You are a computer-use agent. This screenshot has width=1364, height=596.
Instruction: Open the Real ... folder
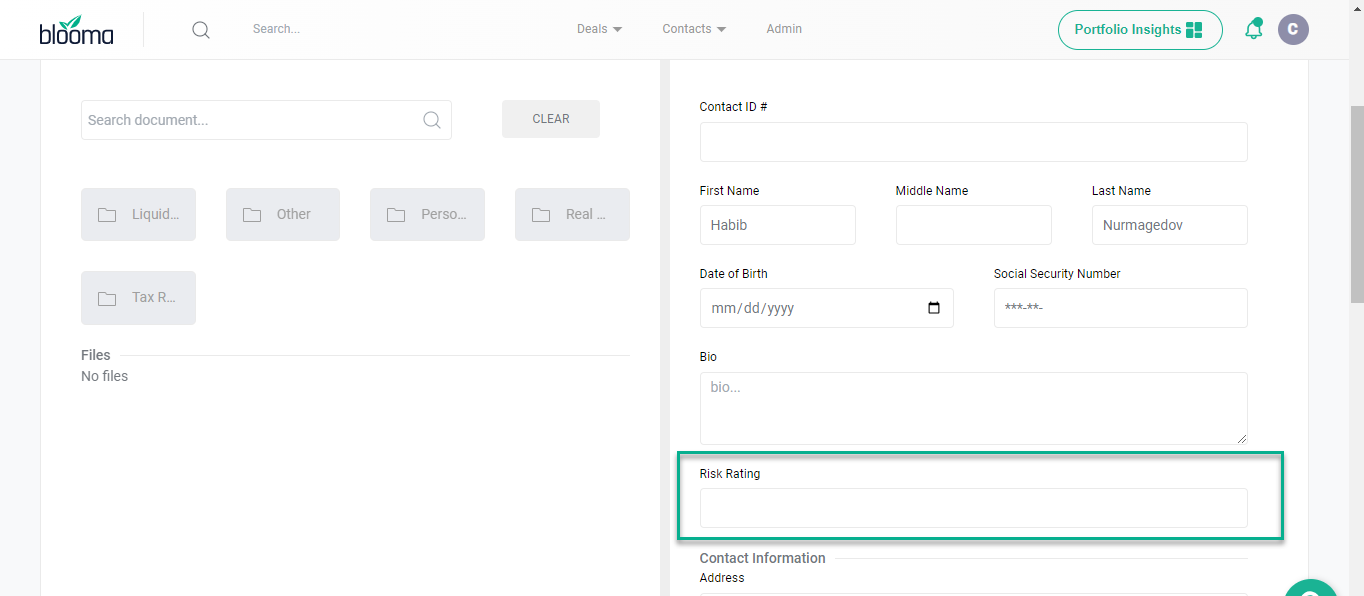572,215
